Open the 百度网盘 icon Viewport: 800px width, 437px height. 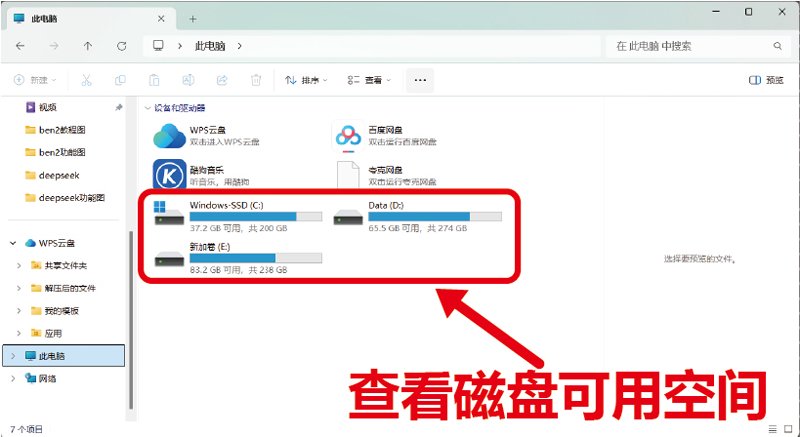347,135
